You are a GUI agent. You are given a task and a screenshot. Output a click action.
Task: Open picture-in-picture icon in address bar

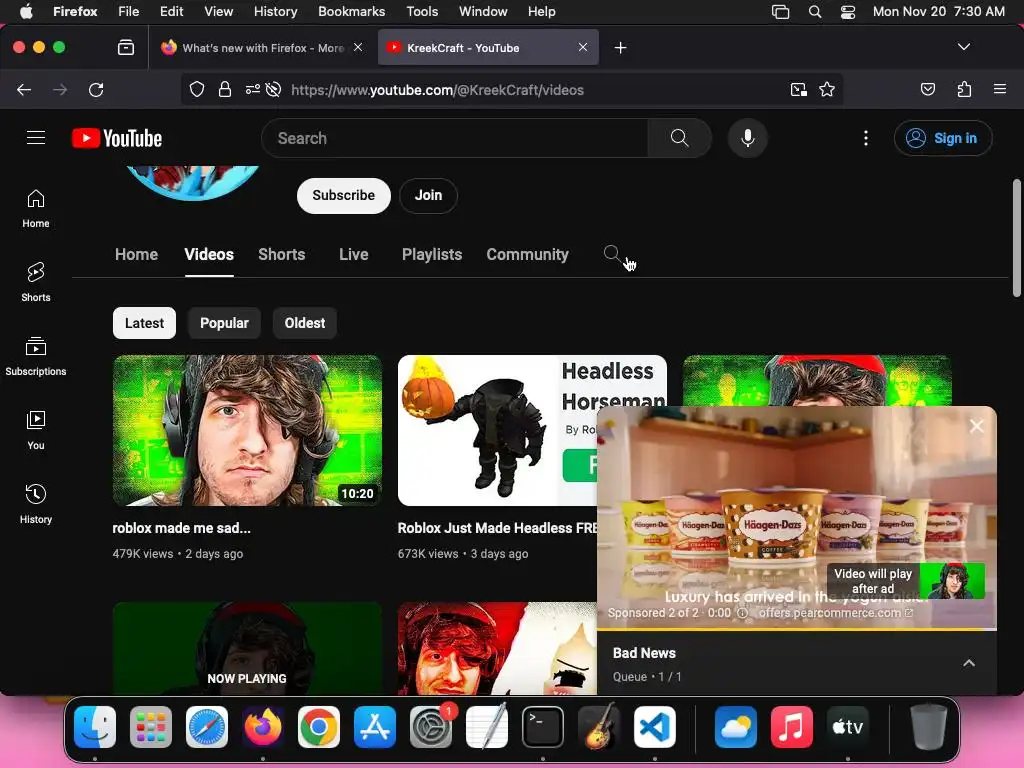[799, 89]
